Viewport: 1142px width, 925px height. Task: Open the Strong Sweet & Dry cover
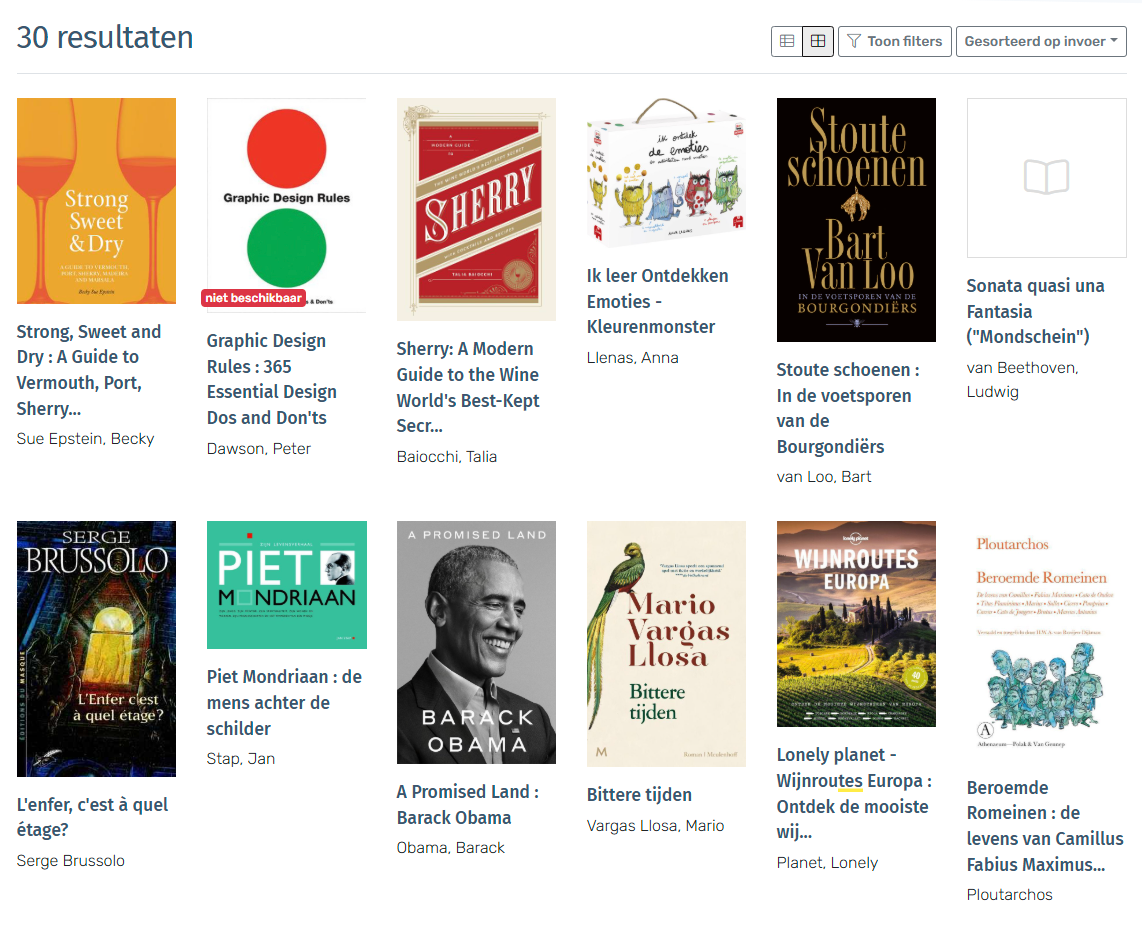[96, 201]
